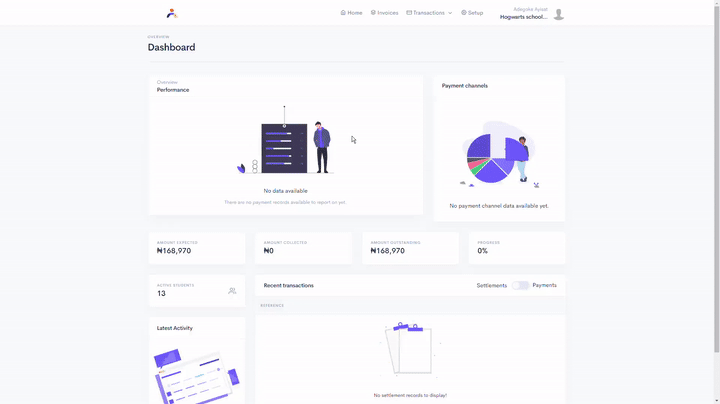Select the Payments label beside toggle

[x=544, y=285]
